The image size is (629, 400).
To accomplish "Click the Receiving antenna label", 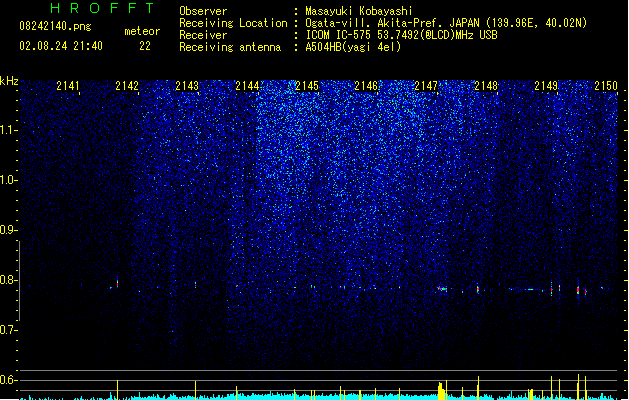I will pos(230,47).
